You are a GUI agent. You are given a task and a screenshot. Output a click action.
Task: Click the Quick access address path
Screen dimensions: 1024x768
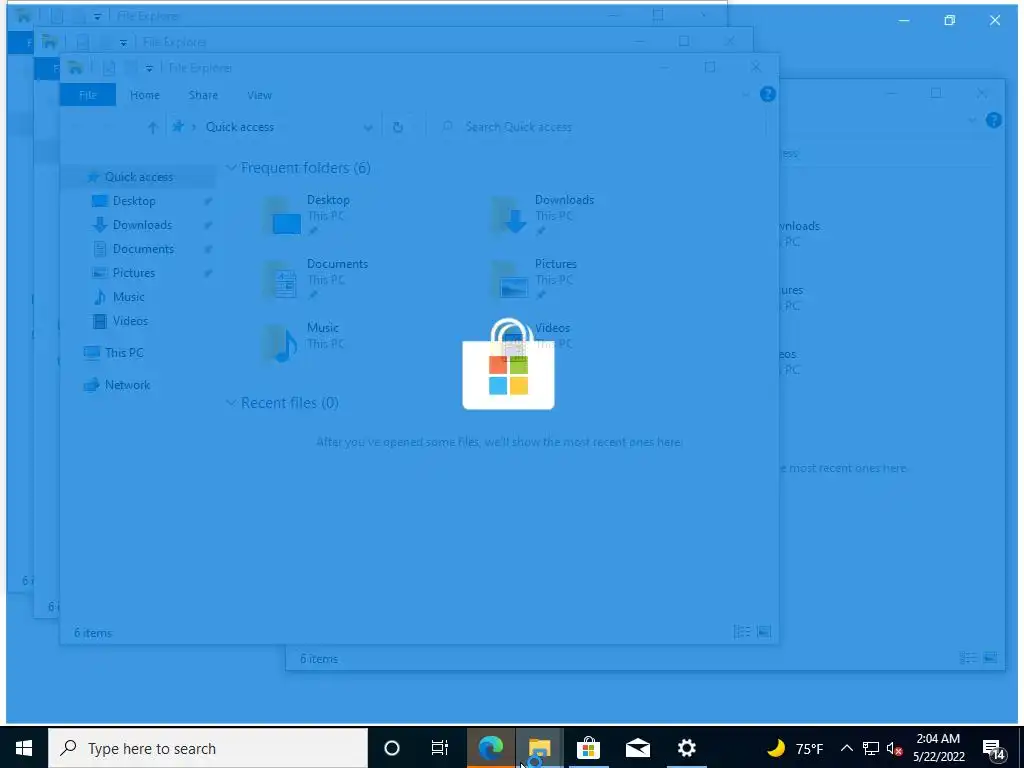click(240, 127)
